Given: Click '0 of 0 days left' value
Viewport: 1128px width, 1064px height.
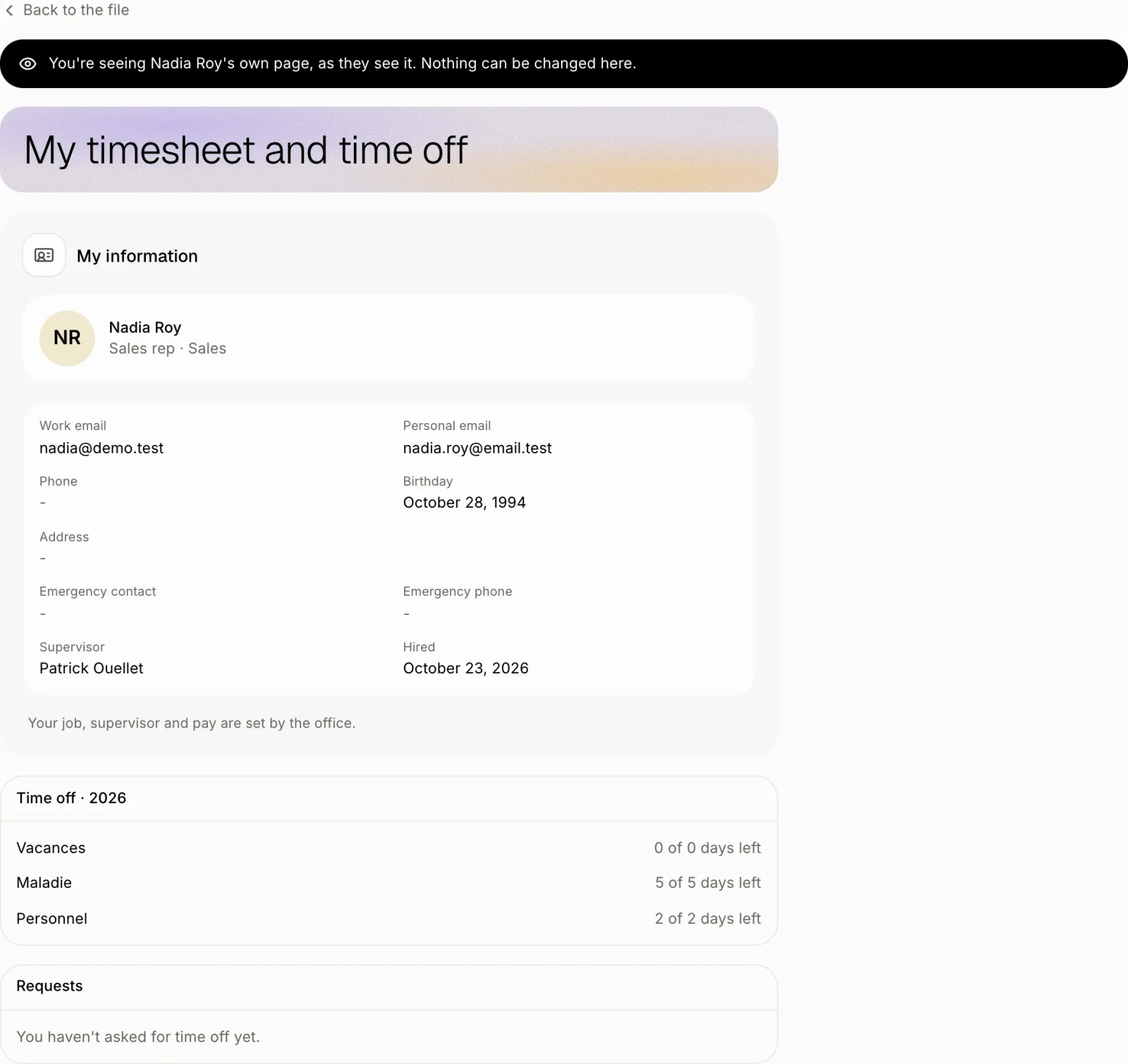Looking at the screenshot, I should click(708, 848).
